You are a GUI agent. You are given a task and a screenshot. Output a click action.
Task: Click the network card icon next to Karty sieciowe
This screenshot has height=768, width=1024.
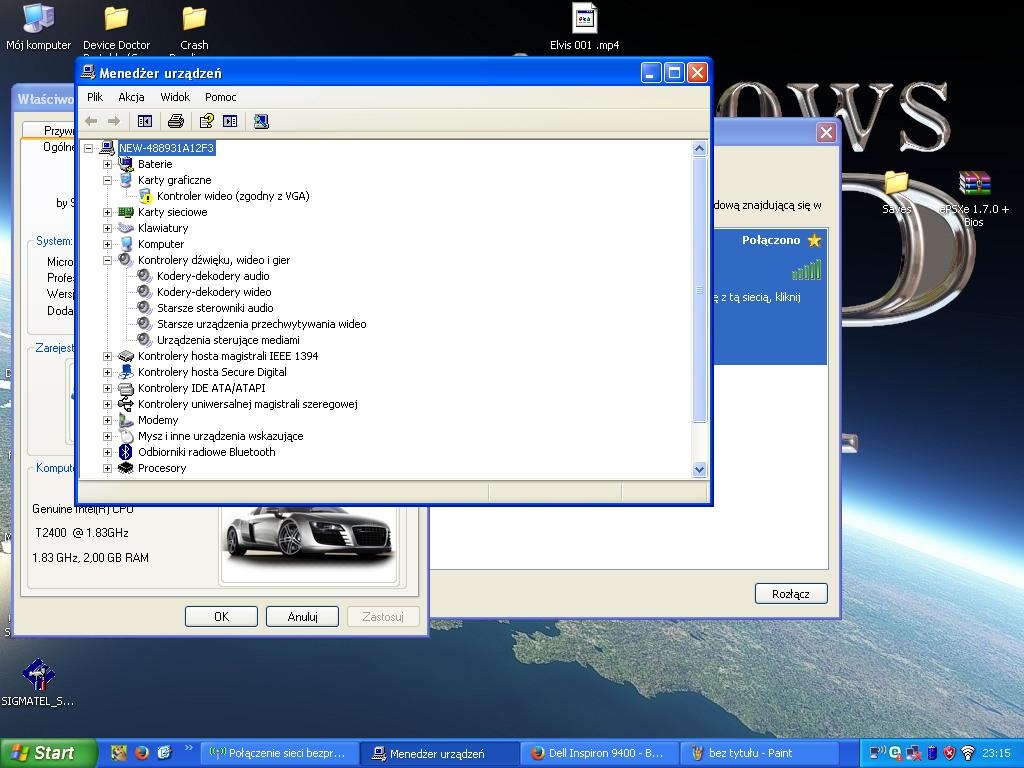(x=125, y=212)
